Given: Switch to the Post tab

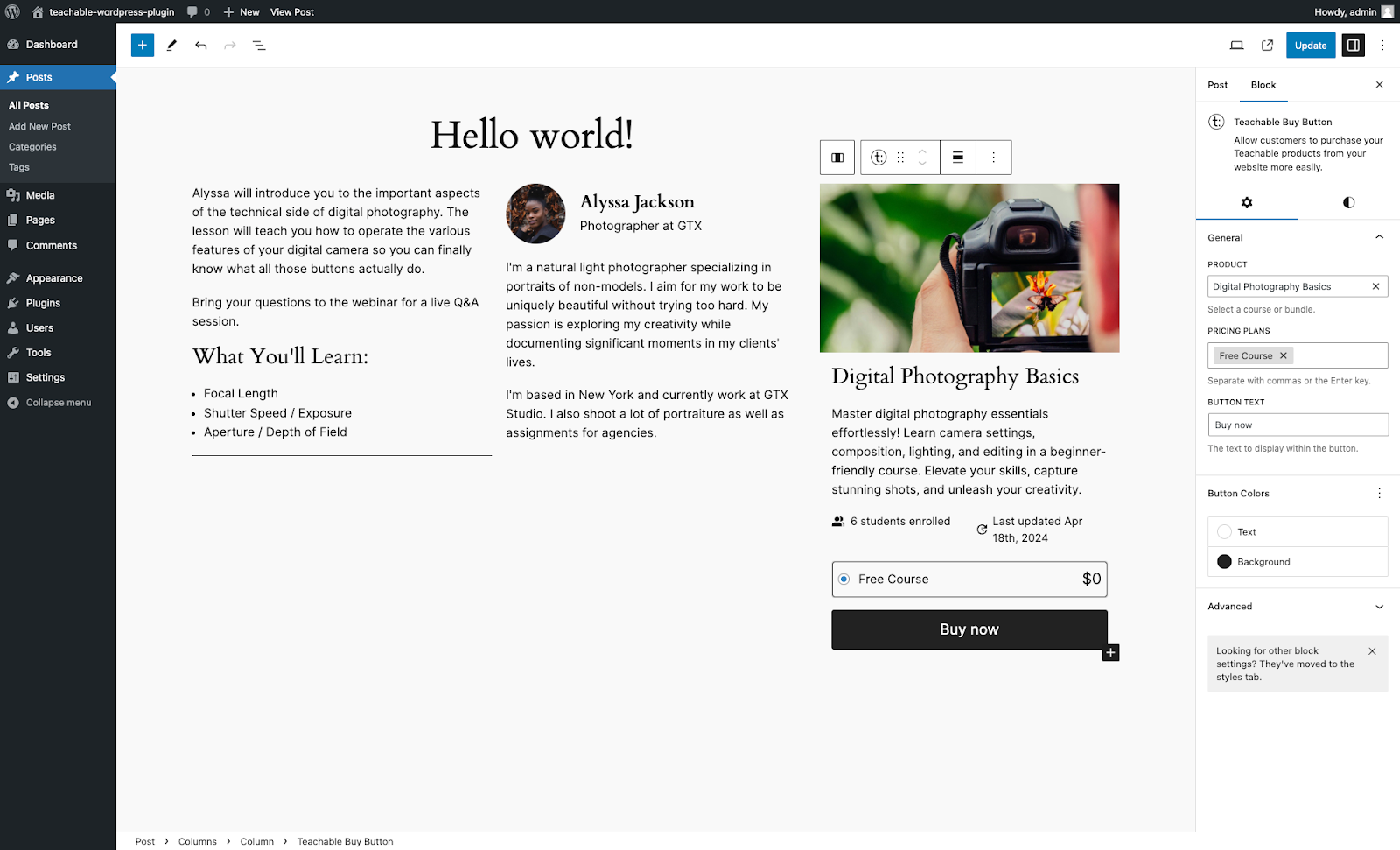Looking at the screenshot, I should [x=1217, y=85].
